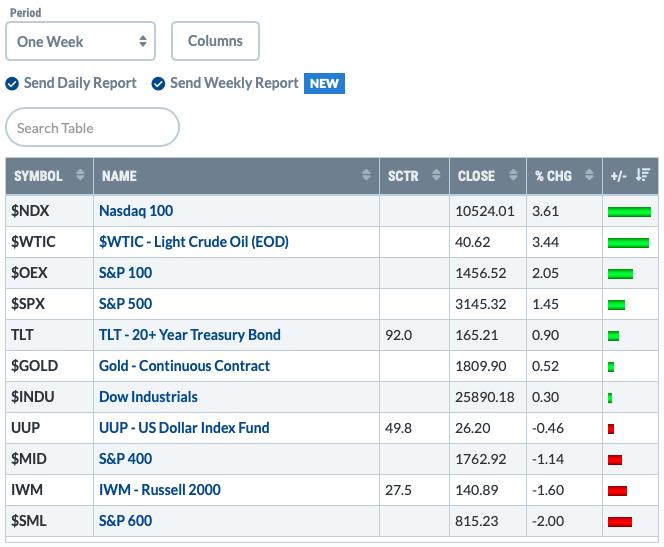Click the Columns button
The image size is (664, 547).
click(x=215, y=41)
